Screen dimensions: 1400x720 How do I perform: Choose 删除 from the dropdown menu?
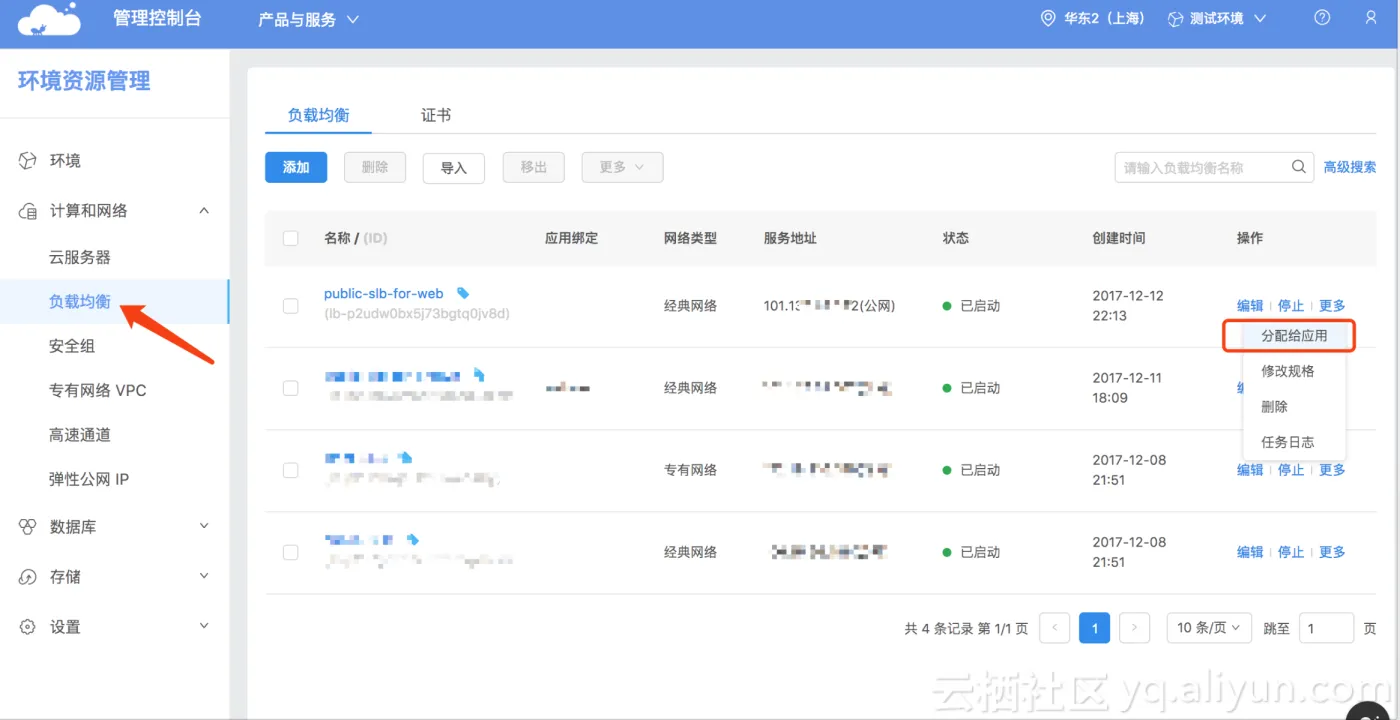[x=1274, y=407]
